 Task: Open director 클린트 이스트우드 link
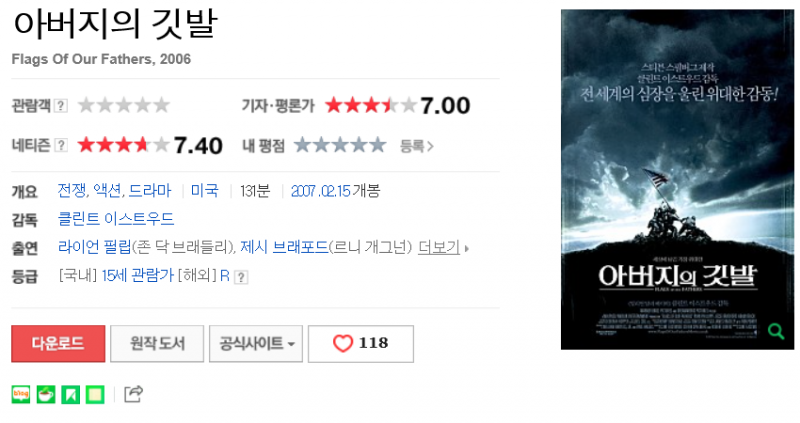click(x=116, y=219)
